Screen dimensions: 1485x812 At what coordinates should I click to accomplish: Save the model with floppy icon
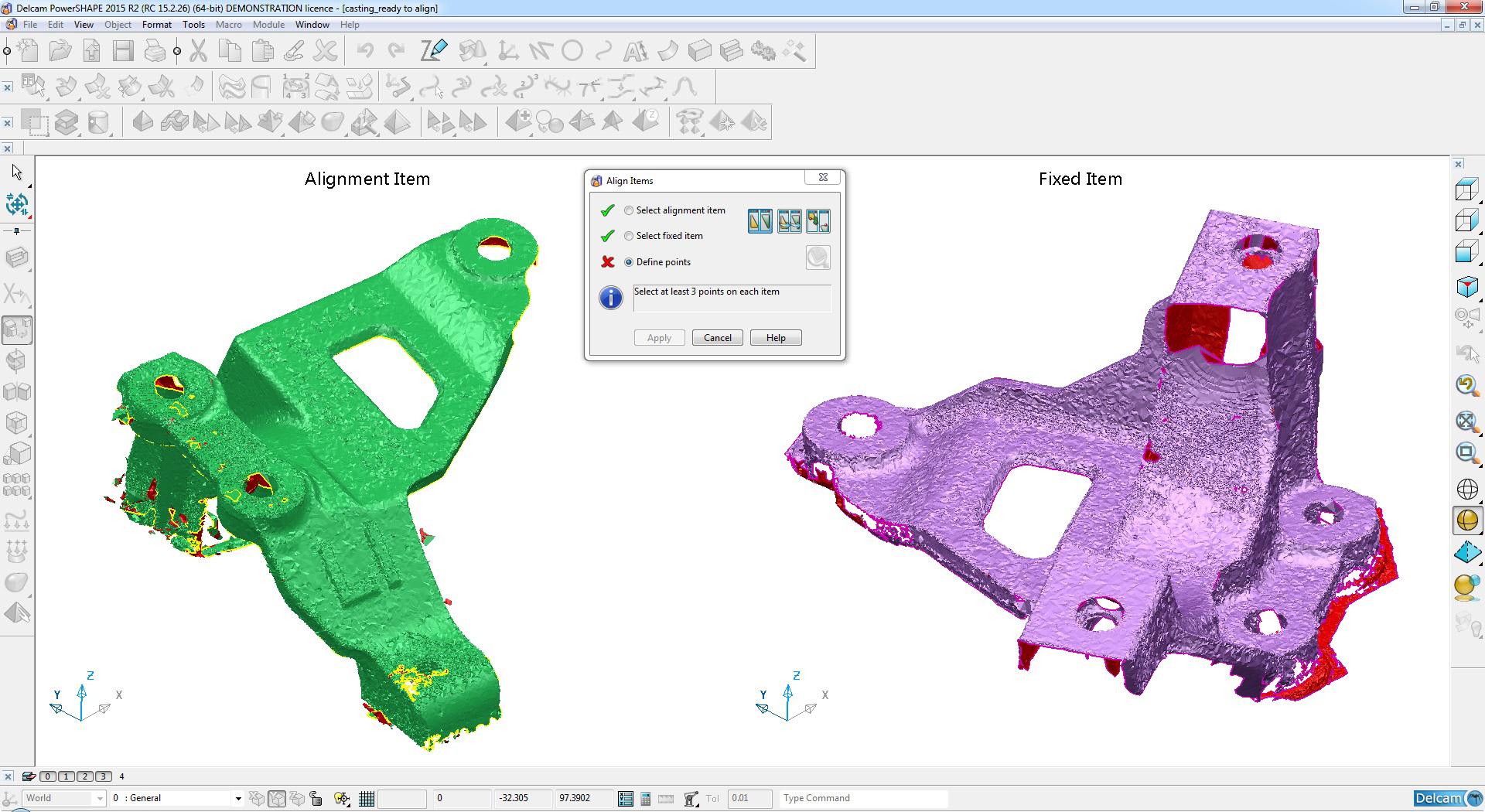pos(123,52)
